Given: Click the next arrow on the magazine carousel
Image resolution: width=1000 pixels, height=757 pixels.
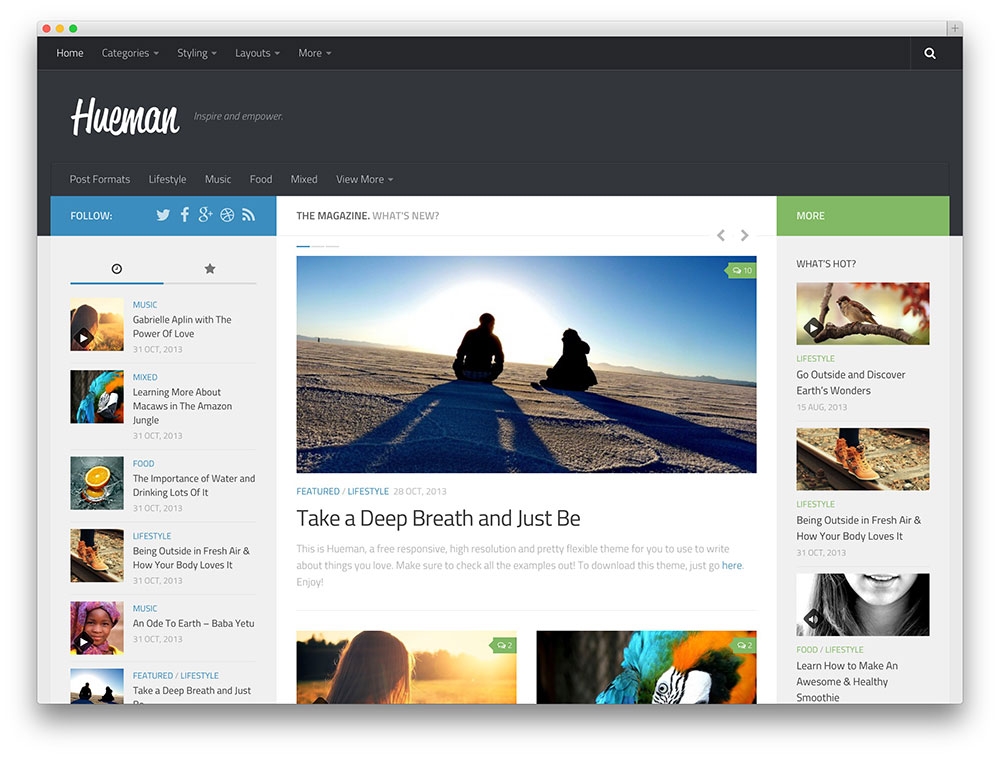Looking at the screenshot, I should coord(744,235).
